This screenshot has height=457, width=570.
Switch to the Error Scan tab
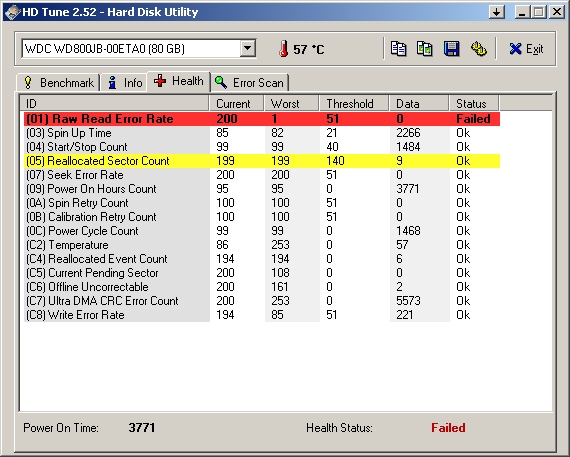pyautogui.click(x=250, y=83)
